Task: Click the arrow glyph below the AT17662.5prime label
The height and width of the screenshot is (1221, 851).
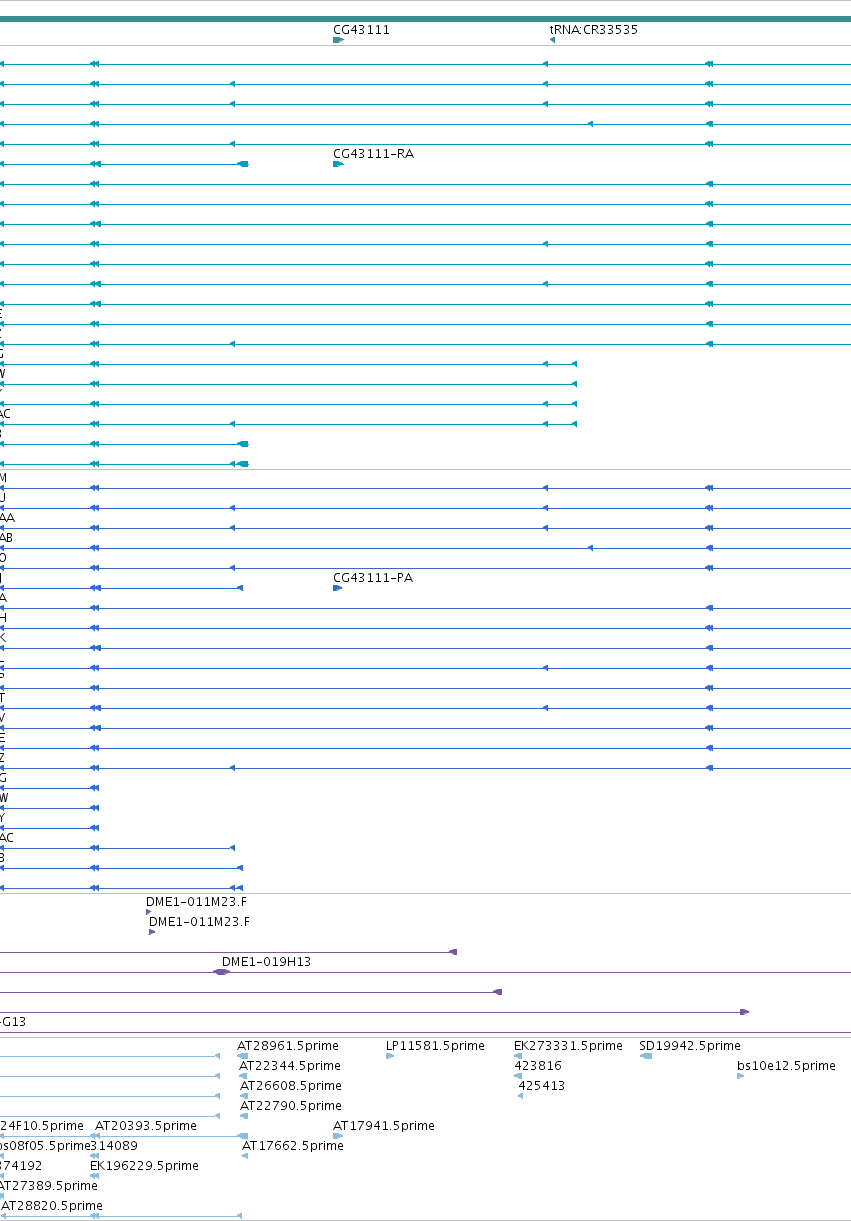Action: [246, 1156]
